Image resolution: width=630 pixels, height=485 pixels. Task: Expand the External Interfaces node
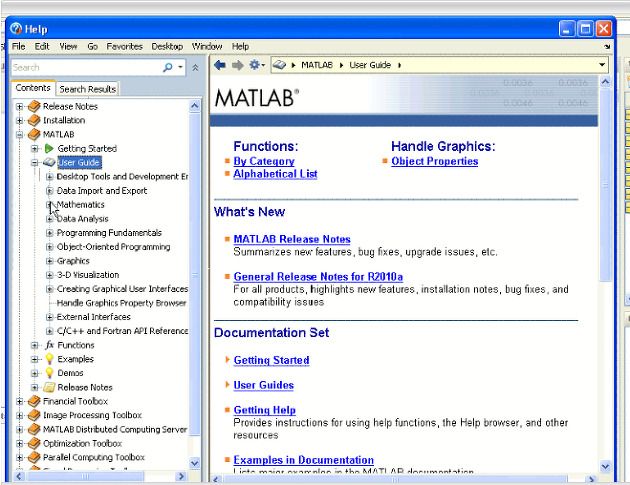pos(49,317)
